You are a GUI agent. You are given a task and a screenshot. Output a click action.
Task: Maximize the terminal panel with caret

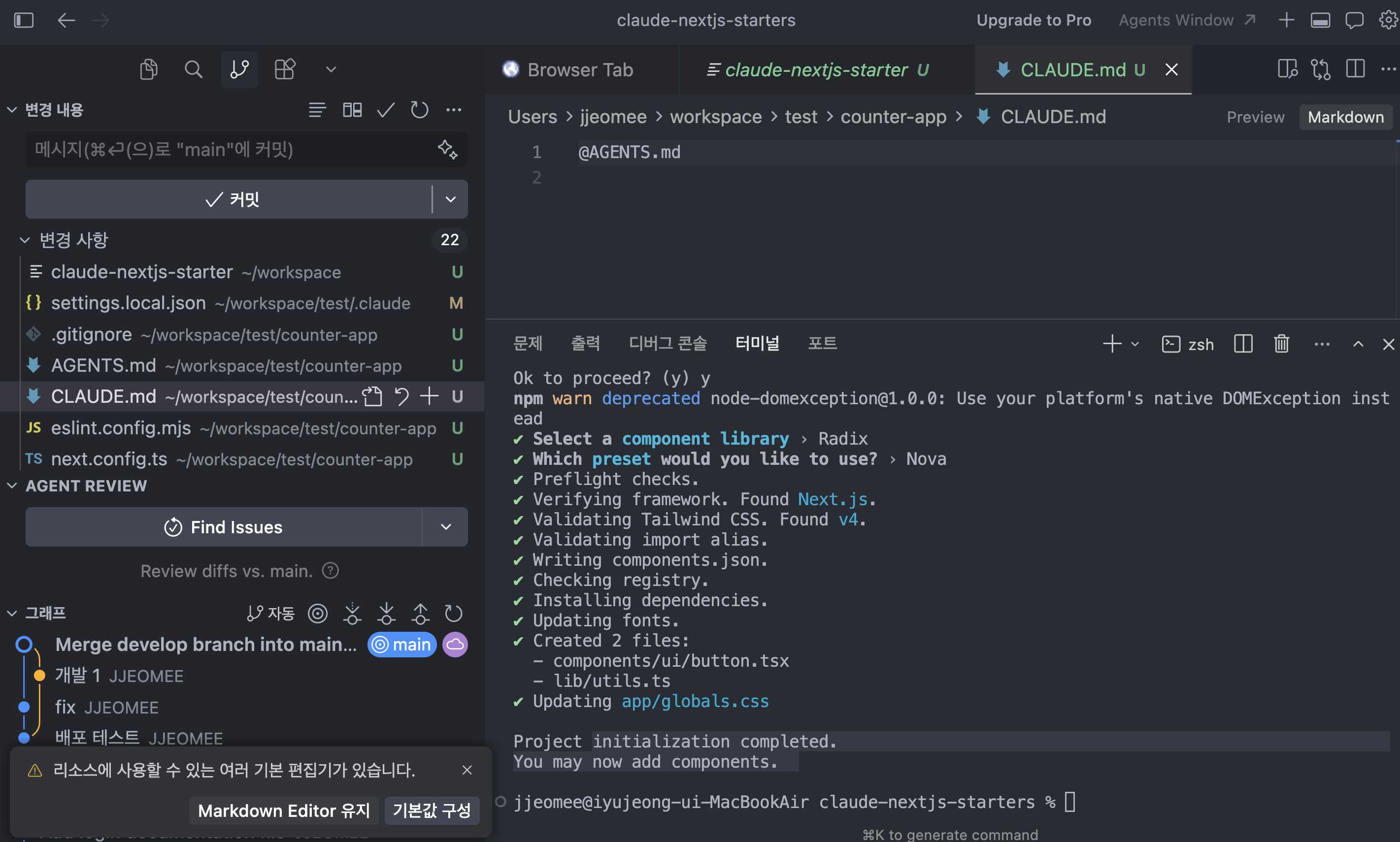(x=1358, y=344)
